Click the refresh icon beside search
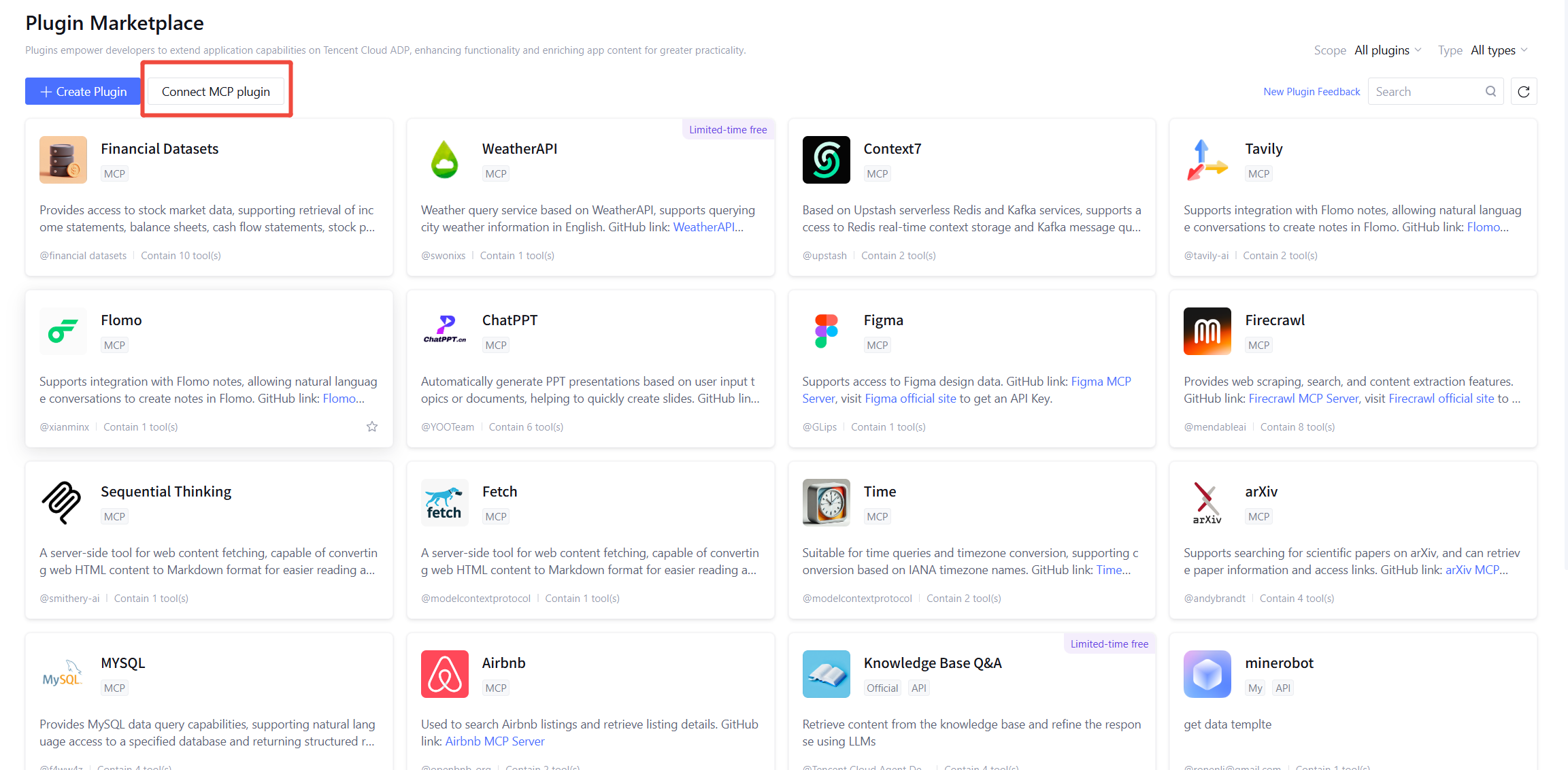This screenshot has width=1568, height=770. 1523,92
